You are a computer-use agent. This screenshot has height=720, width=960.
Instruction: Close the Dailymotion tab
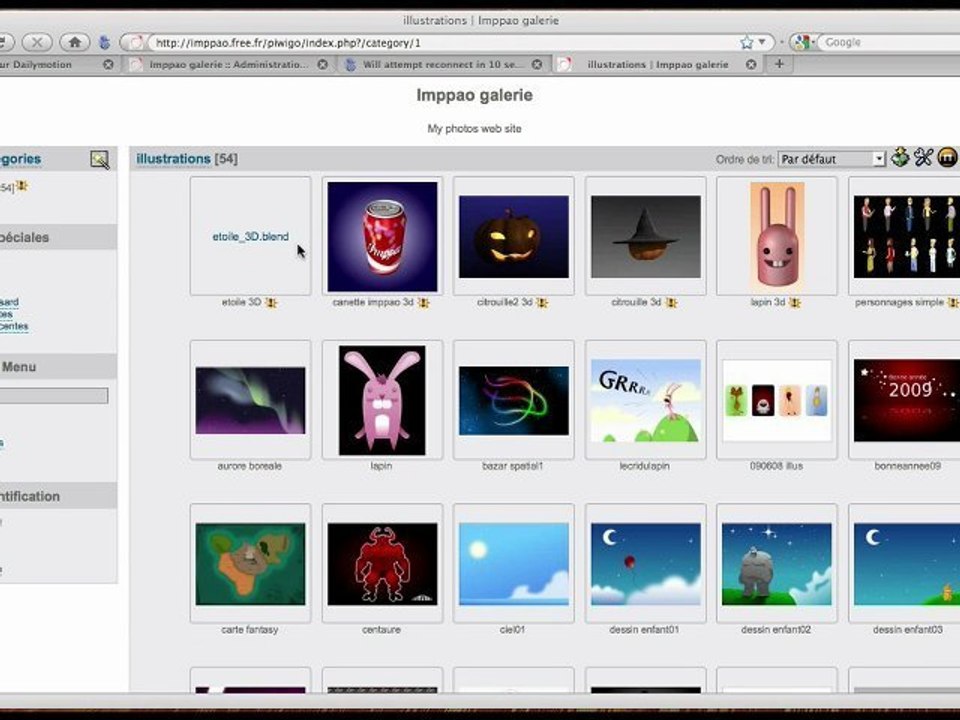[108, 64]
